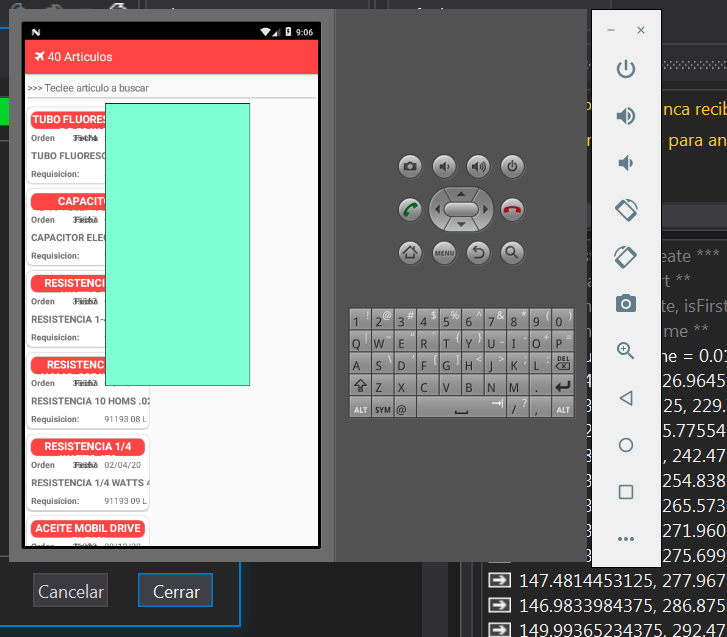The height and width of the screenshot is (637, 727).
Task: Rotate device right from sidebar
Action: 625,257
